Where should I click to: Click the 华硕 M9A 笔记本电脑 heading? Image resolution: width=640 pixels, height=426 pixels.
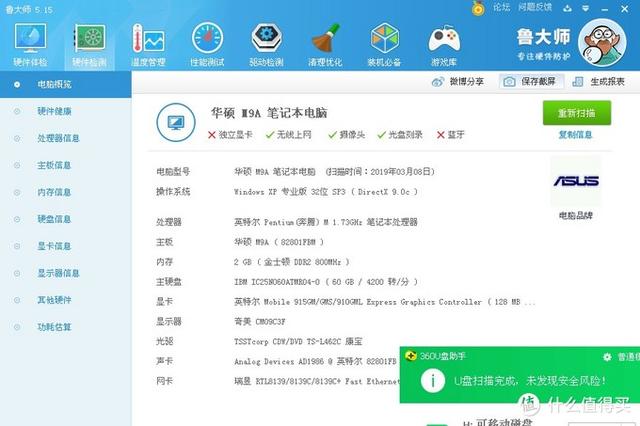pyautogui.click(x=269, y=113)
